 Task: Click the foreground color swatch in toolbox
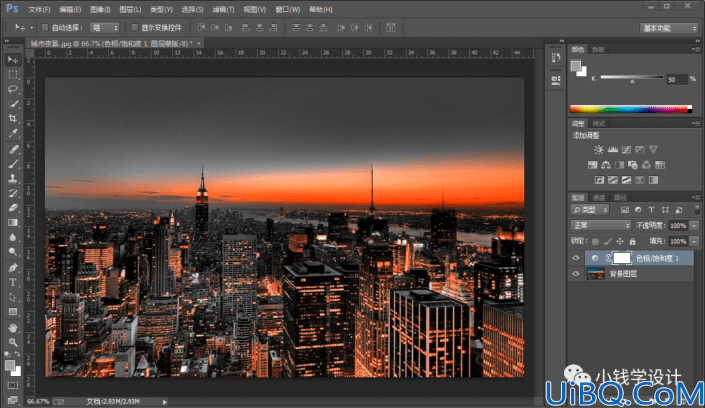9,366
